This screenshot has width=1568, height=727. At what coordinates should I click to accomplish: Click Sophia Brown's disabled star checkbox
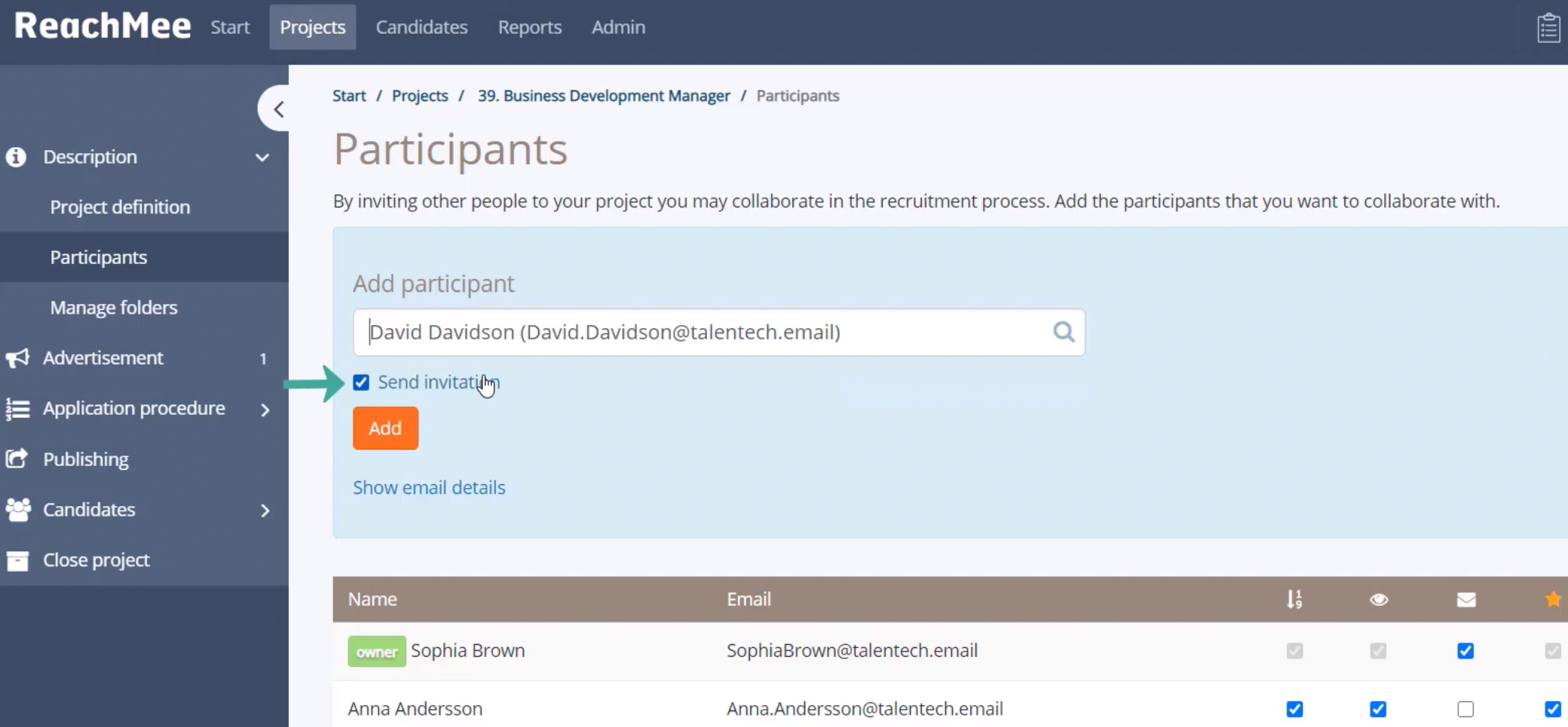pyautogui.click(x=1553, y=651)
